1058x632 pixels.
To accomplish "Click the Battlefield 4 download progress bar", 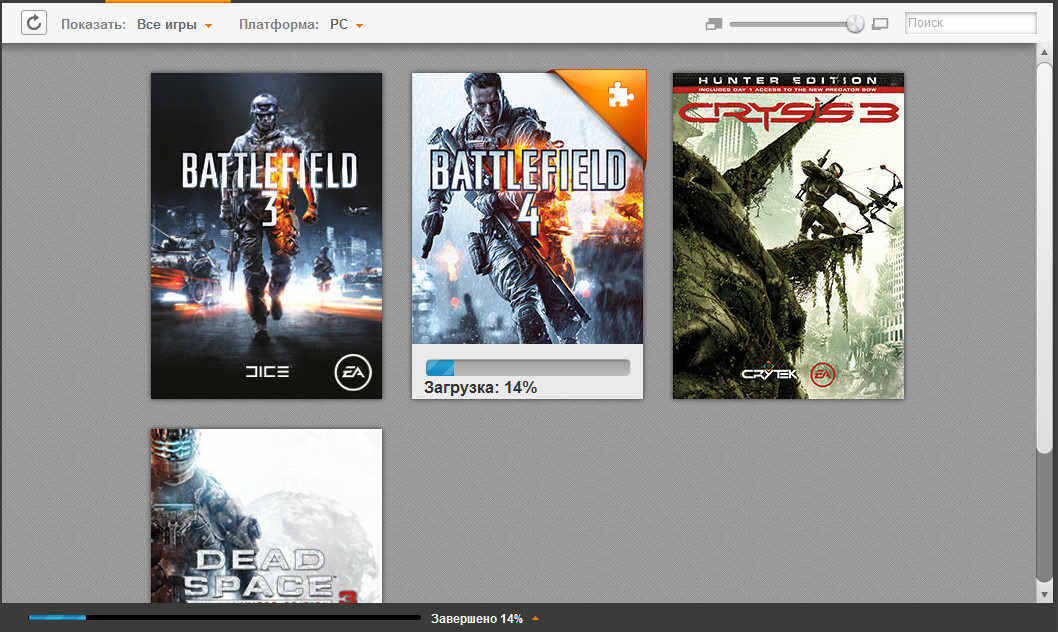I will (528, 368).
